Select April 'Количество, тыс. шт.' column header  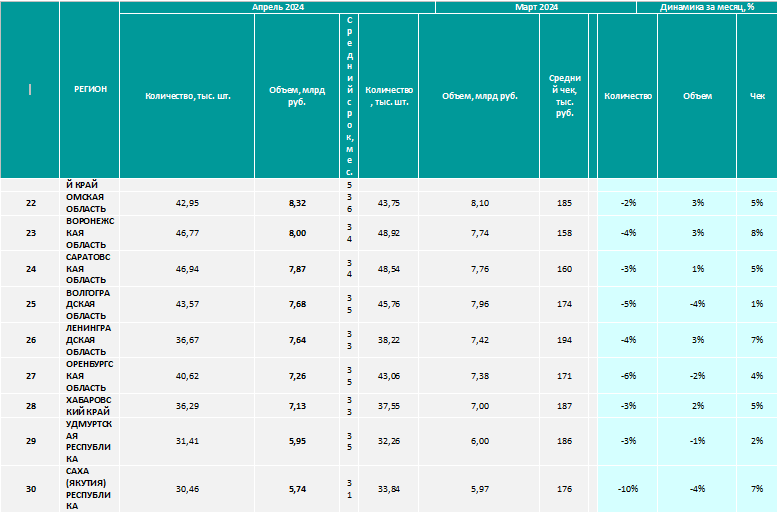point(187,96)
